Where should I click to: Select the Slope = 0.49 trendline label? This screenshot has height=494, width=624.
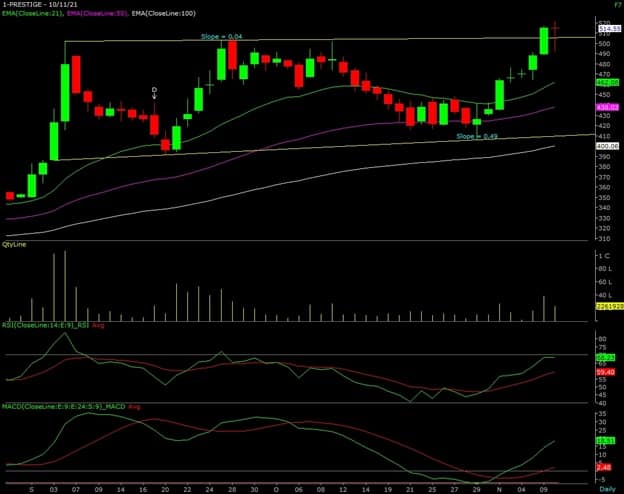point(478,135)
